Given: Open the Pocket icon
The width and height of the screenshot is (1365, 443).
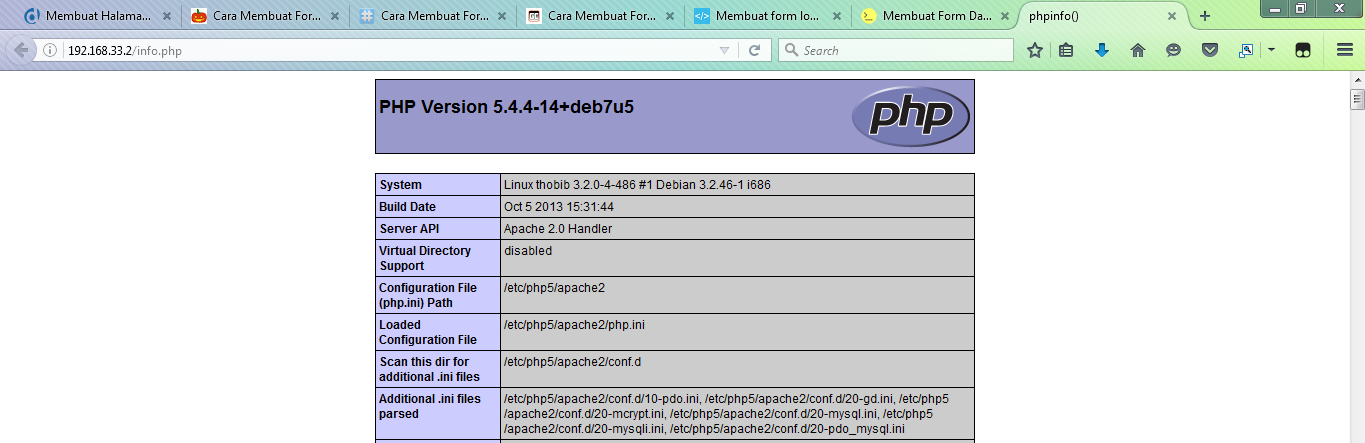Looking at the screenshot, I should pyautogui.click(x=1209, y=50).
